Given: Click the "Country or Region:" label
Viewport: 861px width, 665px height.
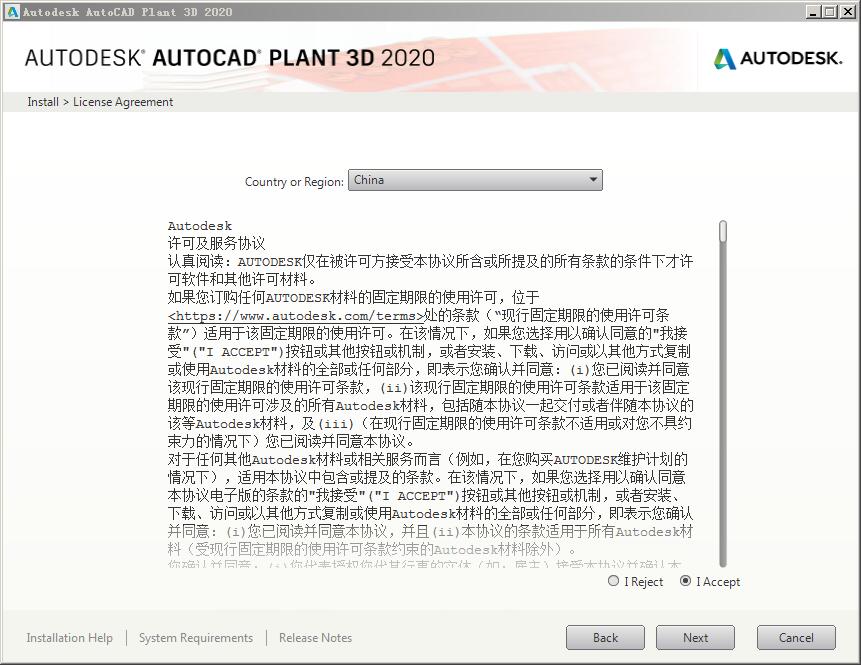Looking at the screenshot, I should [x=294, y=182].
